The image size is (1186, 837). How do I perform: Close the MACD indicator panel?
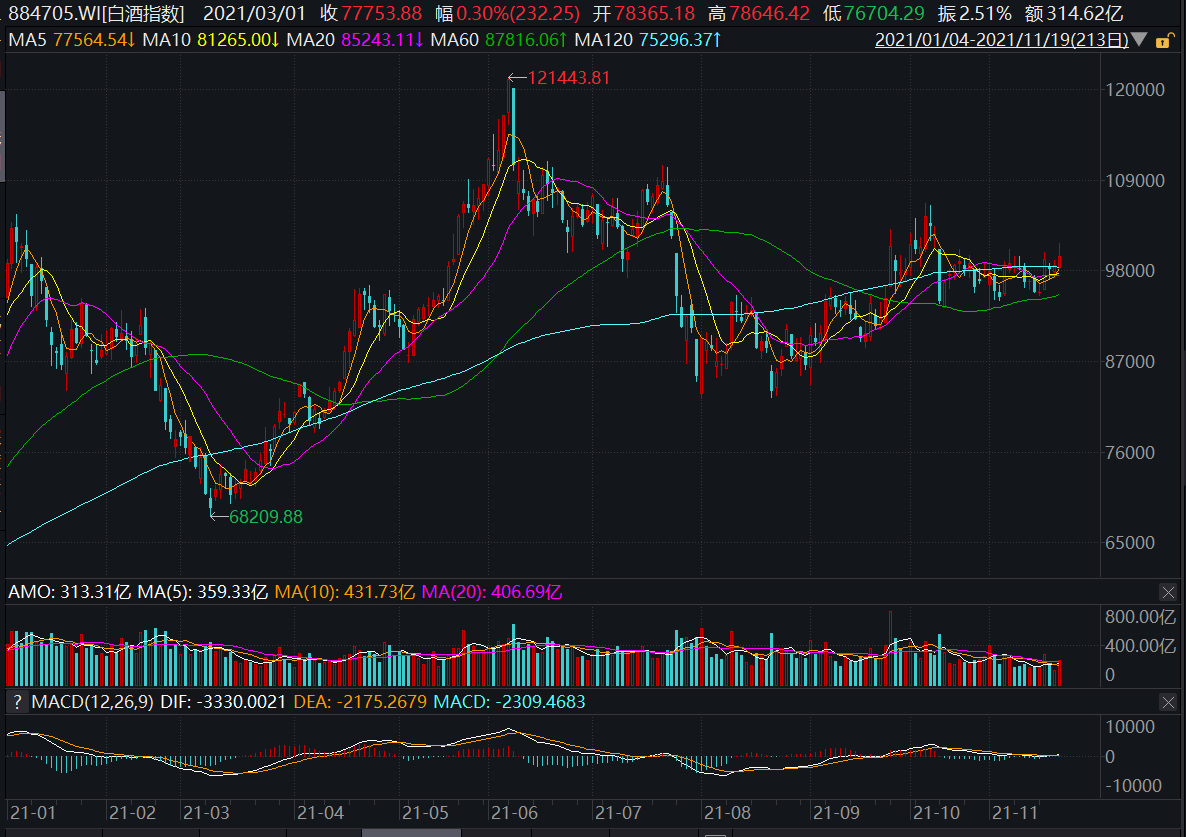1167,702
